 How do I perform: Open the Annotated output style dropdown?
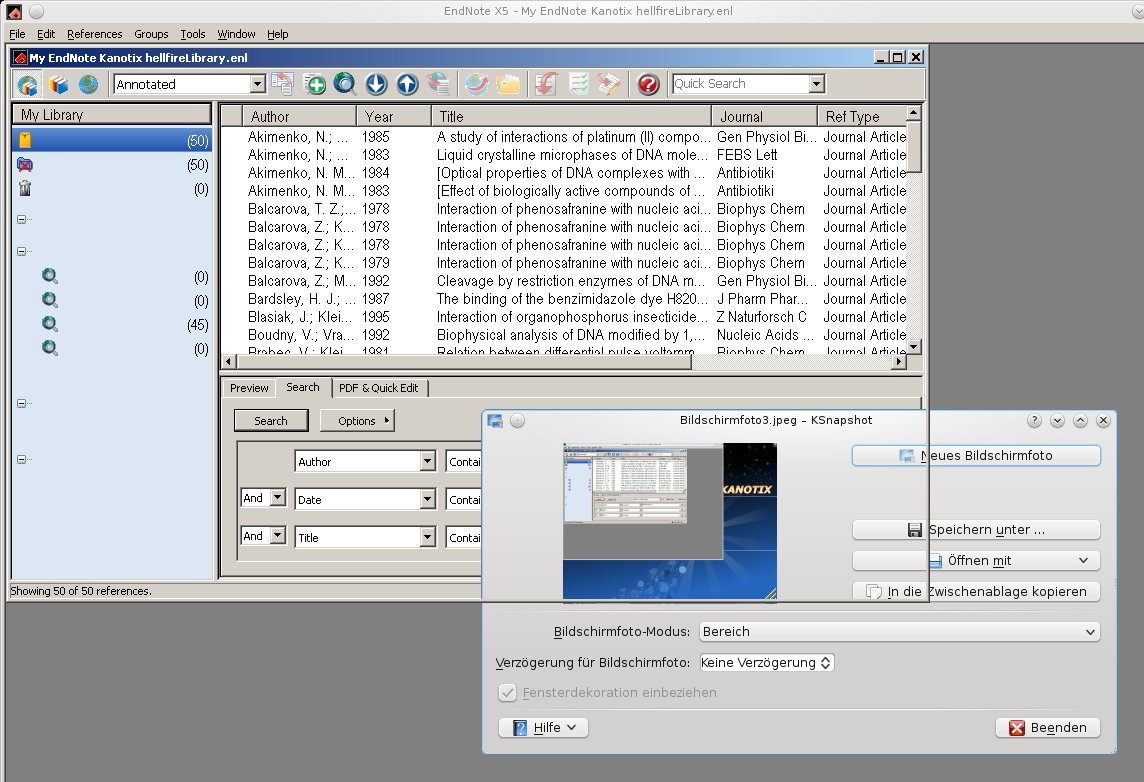pyautogui.click(x=257, y=84)
